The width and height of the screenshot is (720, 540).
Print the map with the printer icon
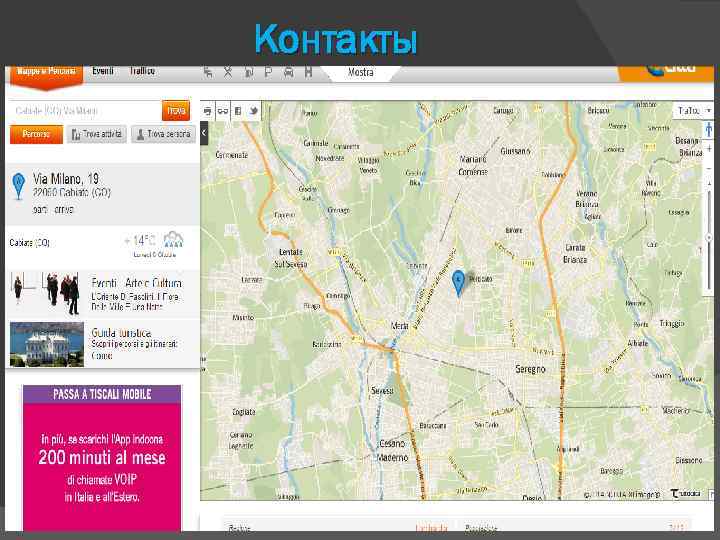(x=208, y=111)
